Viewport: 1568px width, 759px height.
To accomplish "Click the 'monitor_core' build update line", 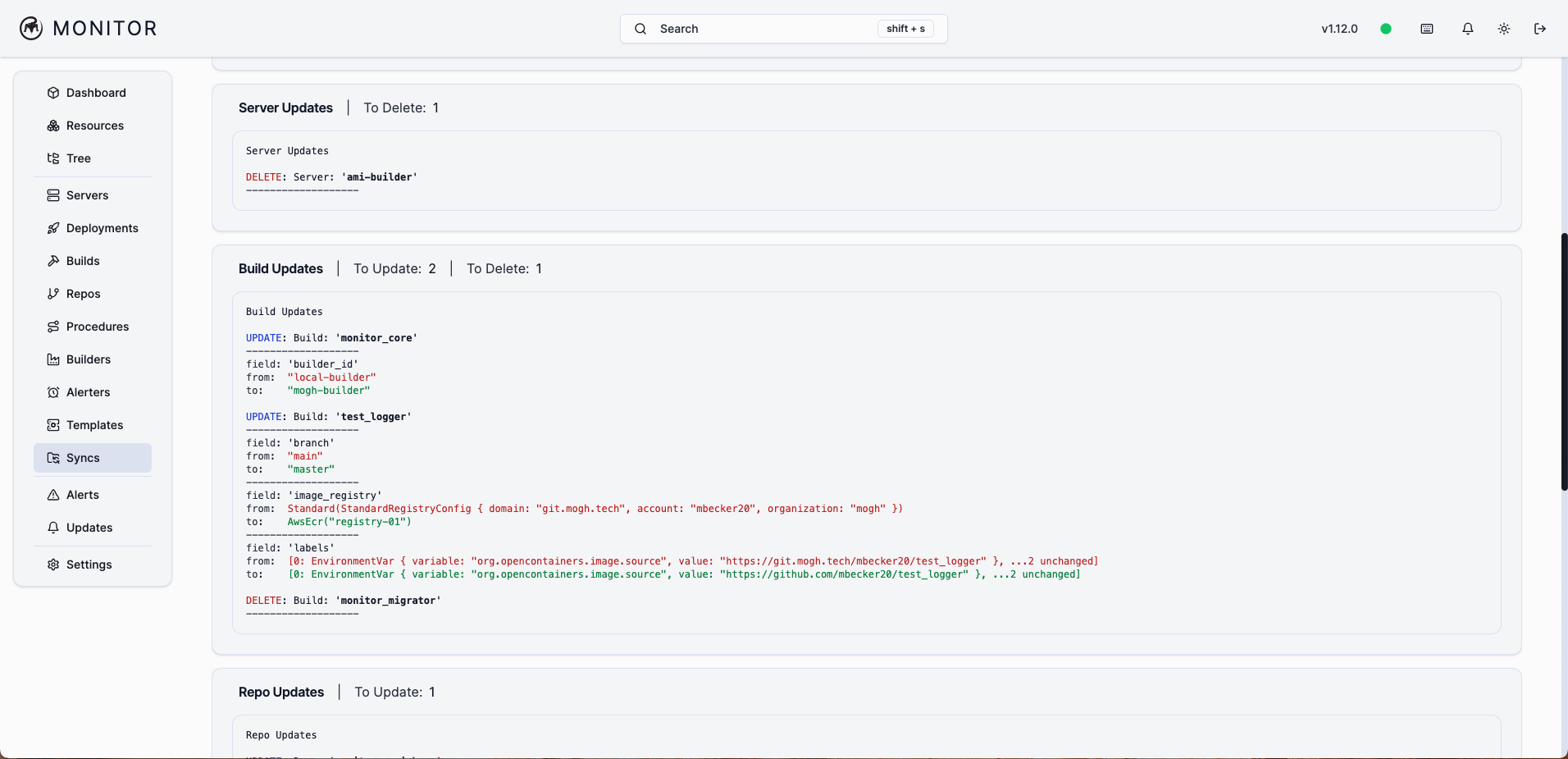I will click(331, 338).
